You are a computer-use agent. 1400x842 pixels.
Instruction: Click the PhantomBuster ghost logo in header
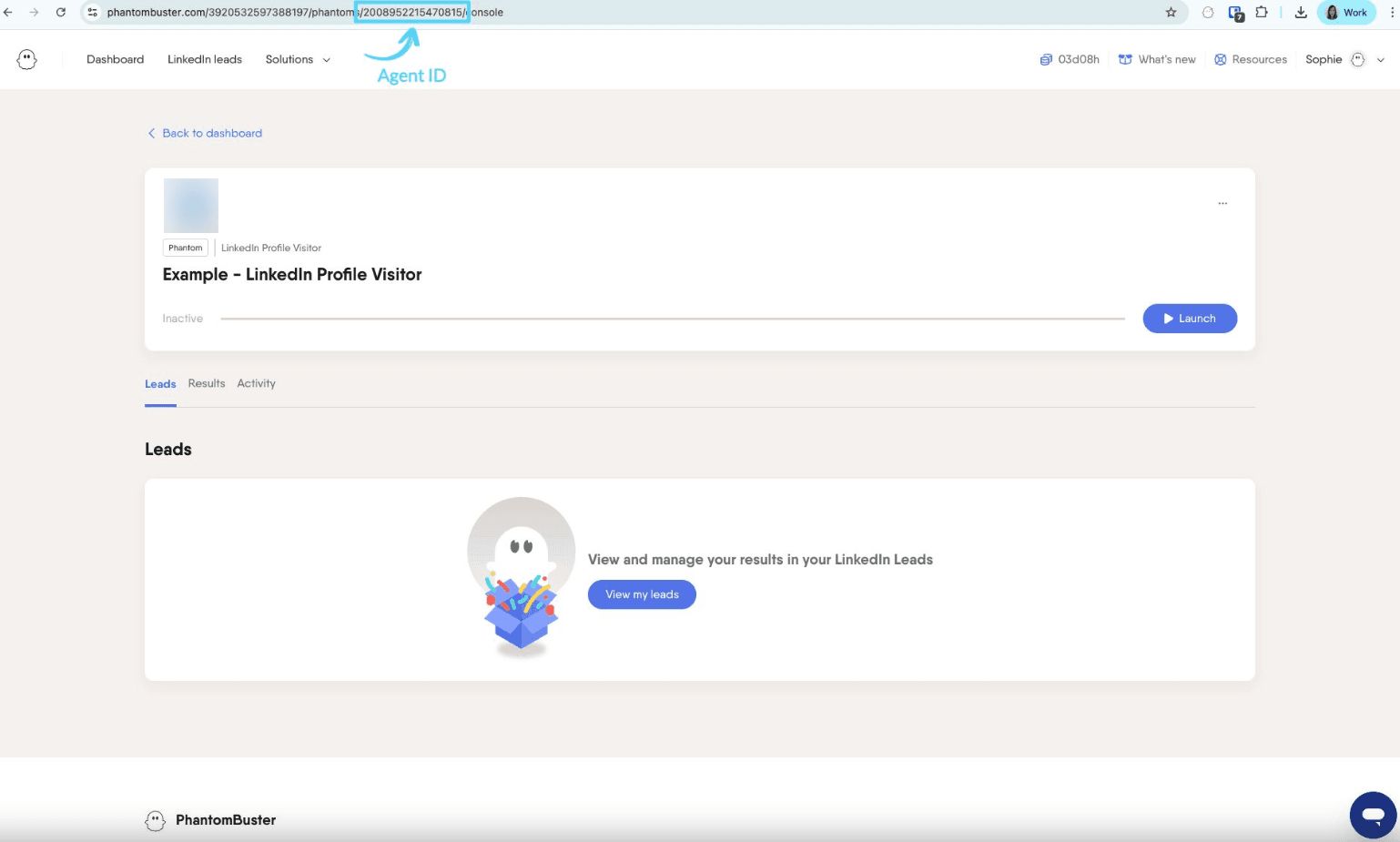(x=27, y=59)
